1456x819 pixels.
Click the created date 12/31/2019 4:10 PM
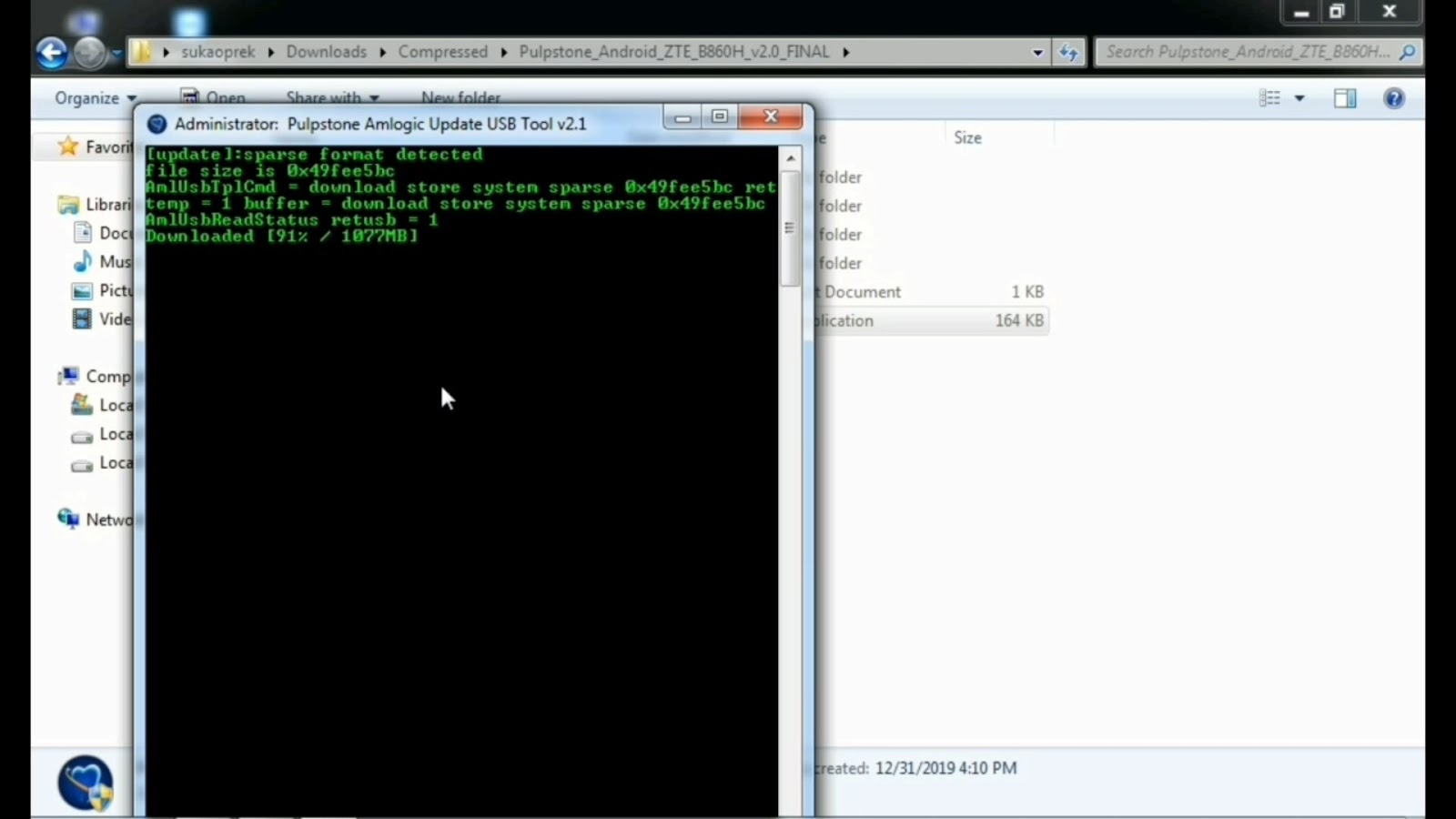(946, 768)
